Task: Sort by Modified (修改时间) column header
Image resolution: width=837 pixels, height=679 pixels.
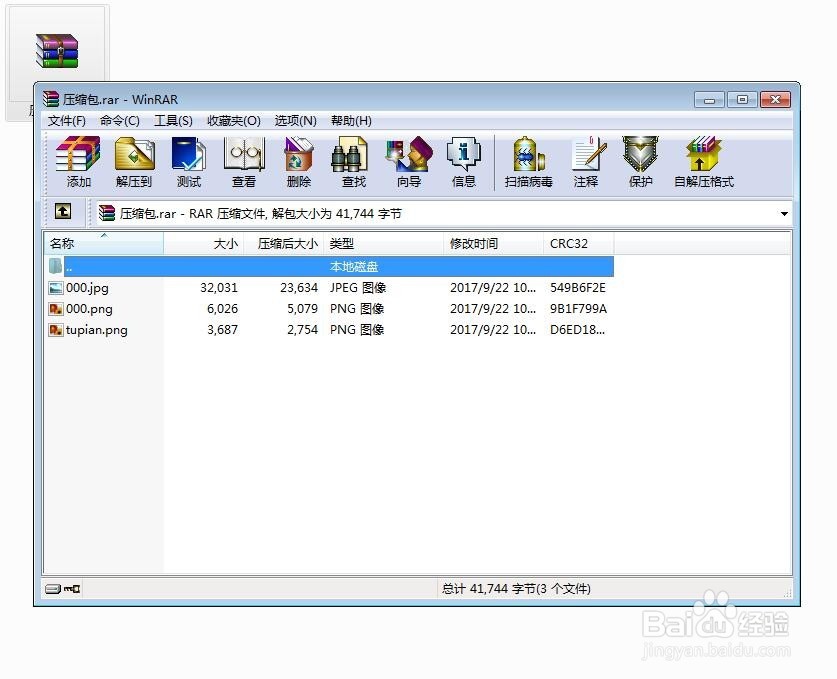Action: click(494, 243)
